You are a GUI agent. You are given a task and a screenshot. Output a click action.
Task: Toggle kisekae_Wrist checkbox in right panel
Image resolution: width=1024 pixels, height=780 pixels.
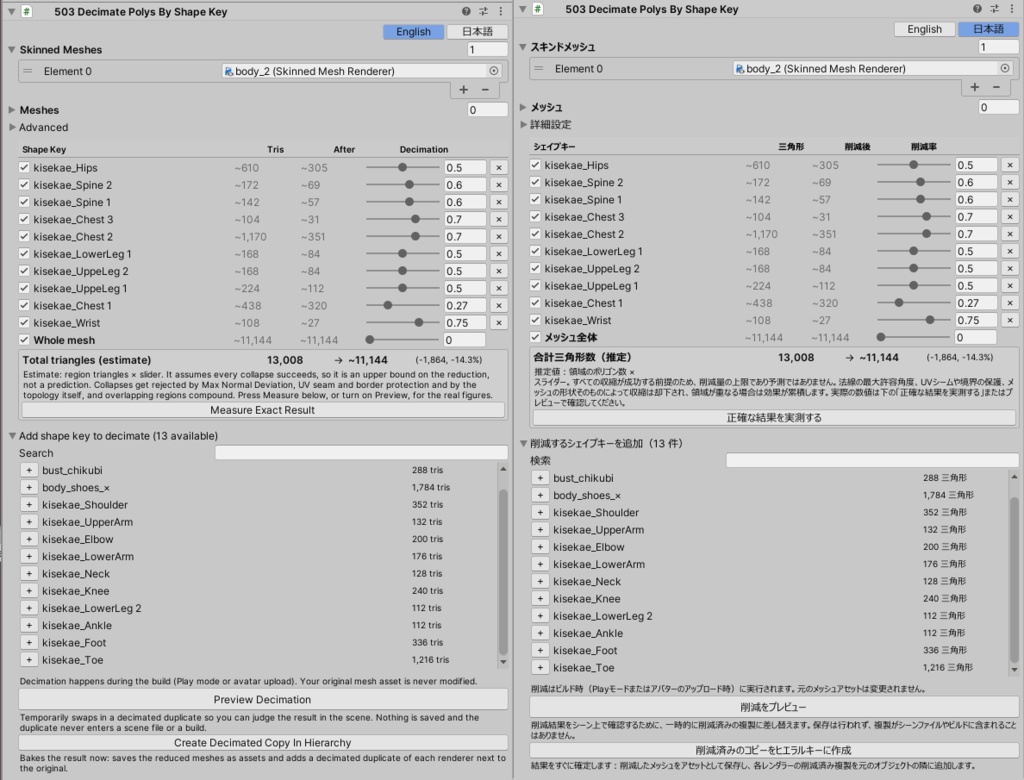pos(536,320)
